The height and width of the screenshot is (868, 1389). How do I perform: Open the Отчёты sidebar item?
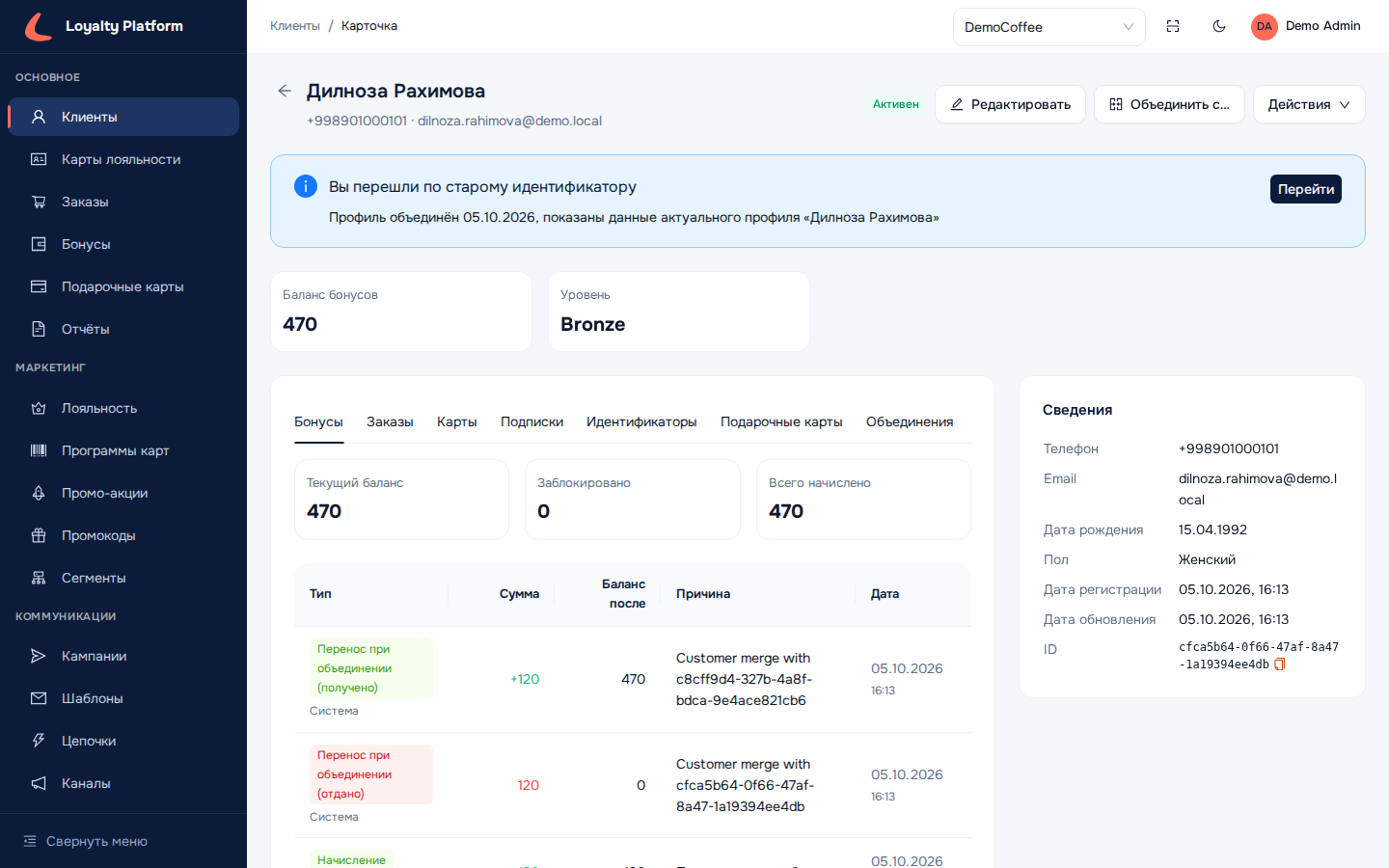123,329
